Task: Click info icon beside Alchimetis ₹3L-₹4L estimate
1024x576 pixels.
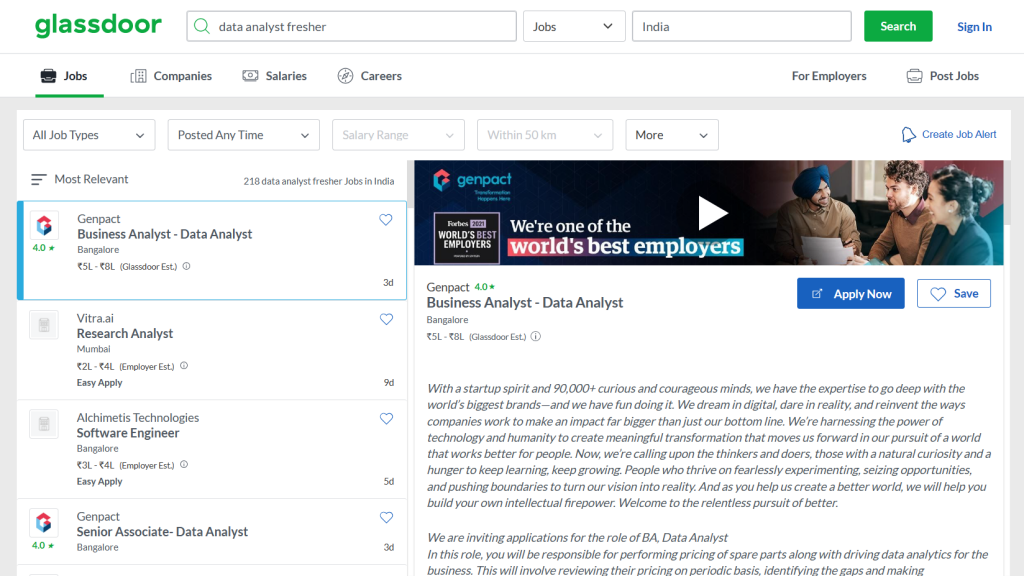Action: coord(184,464)
